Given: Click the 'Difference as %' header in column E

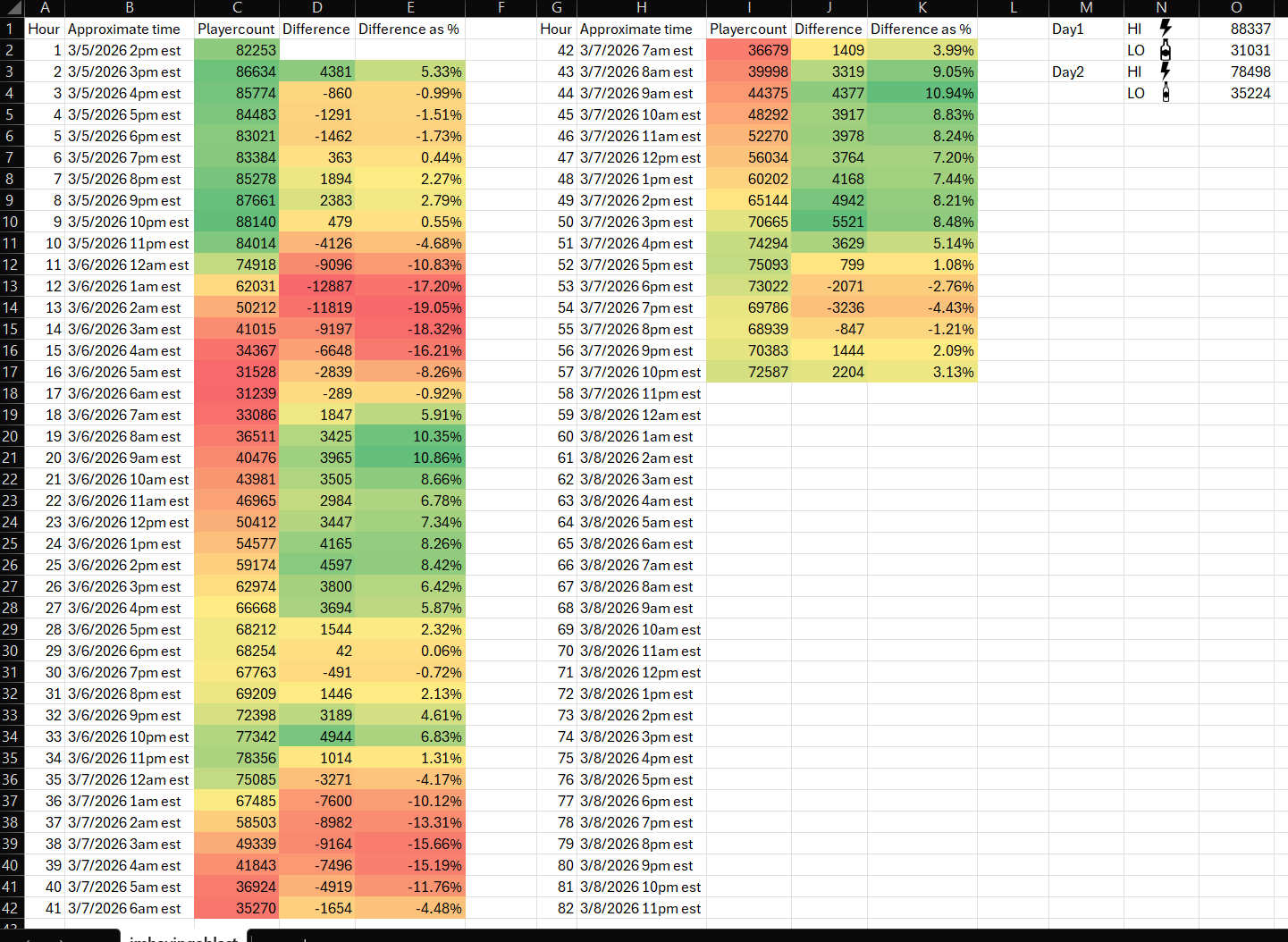Looking at the screenshot, I should click(x=409, y=29).
